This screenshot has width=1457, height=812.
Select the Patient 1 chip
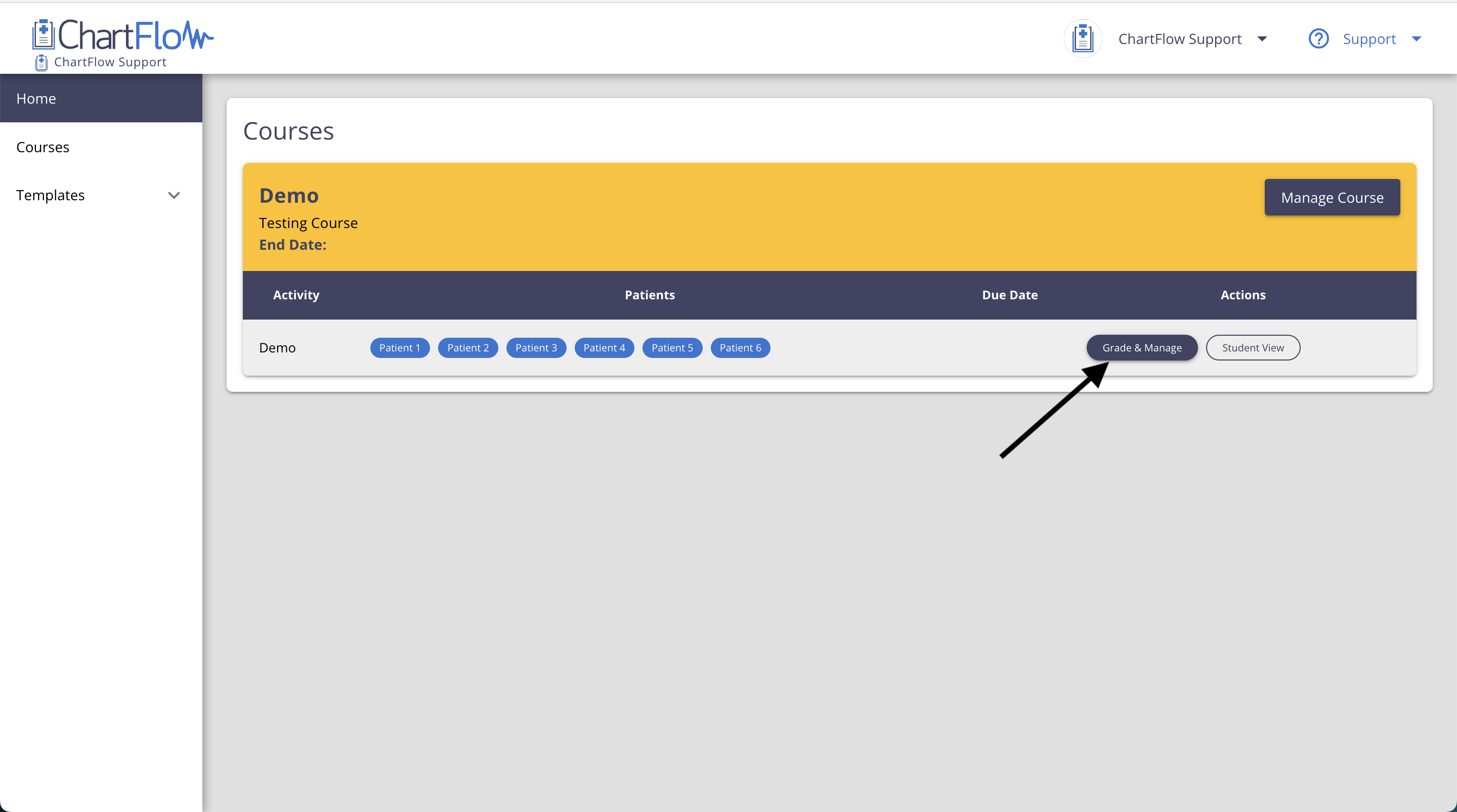(x=399, y=348)
